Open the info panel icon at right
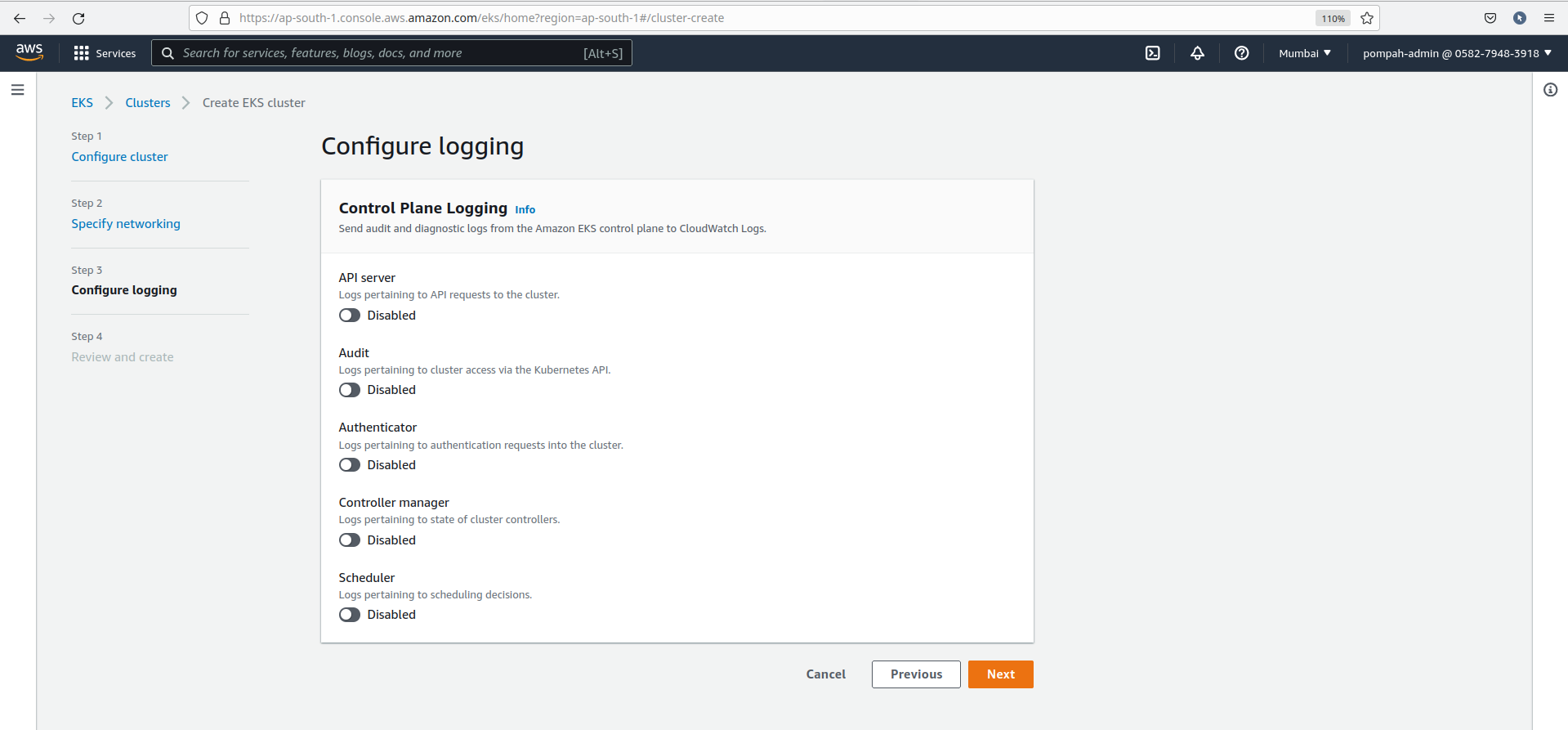The height and width of the screenshot is (730, 1568). 1550,90
